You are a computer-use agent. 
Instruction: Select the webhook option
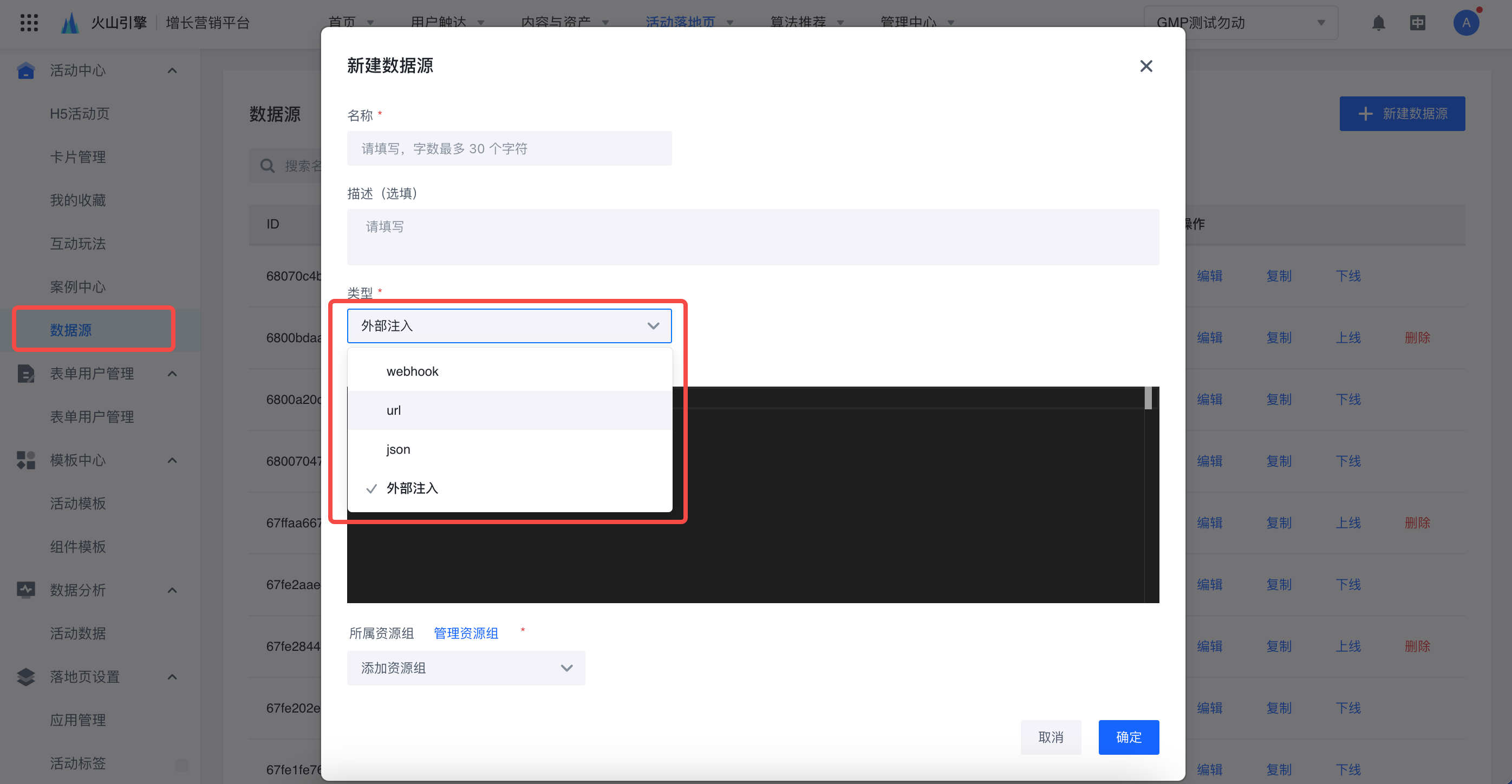pos(412,371)
